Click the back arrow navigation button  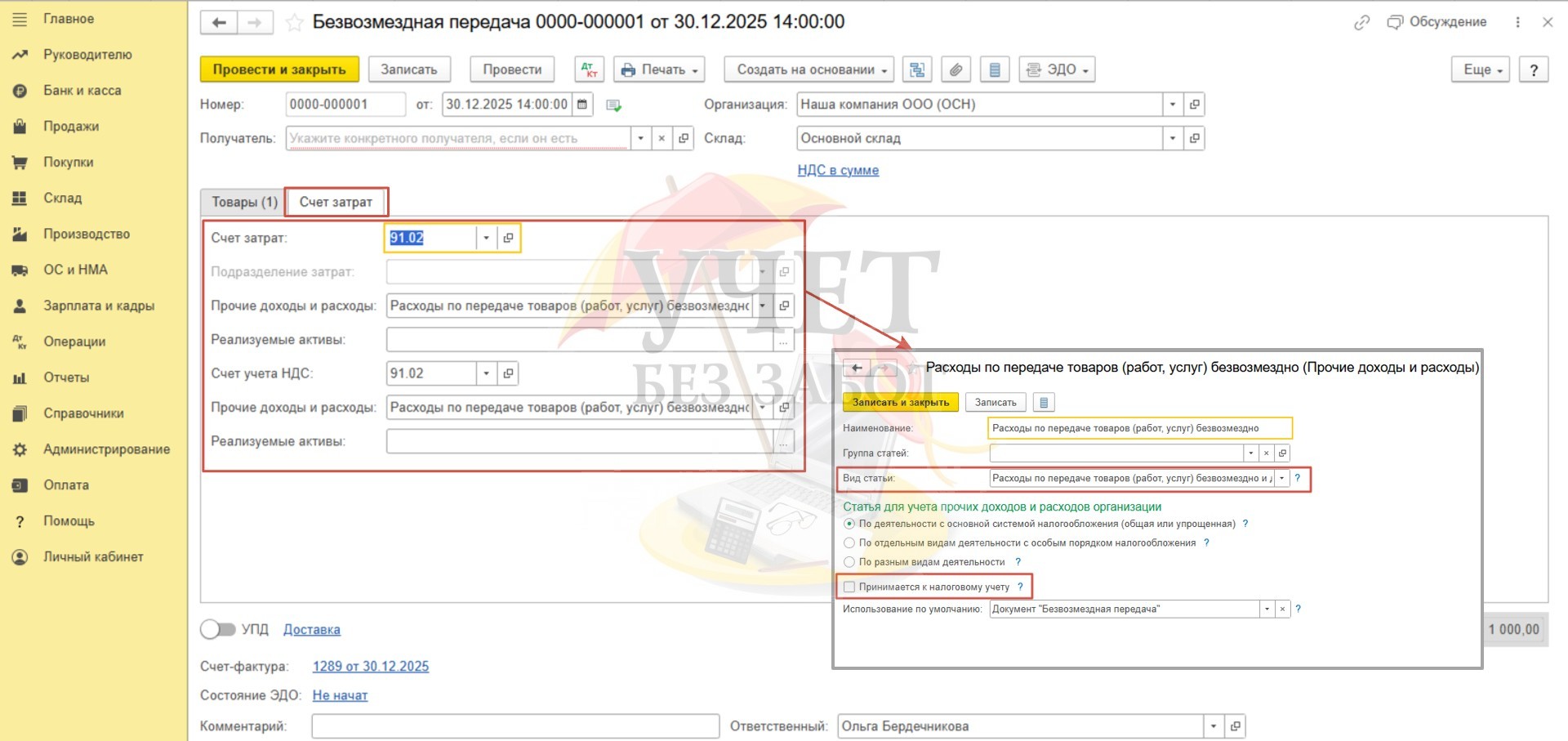219,23
